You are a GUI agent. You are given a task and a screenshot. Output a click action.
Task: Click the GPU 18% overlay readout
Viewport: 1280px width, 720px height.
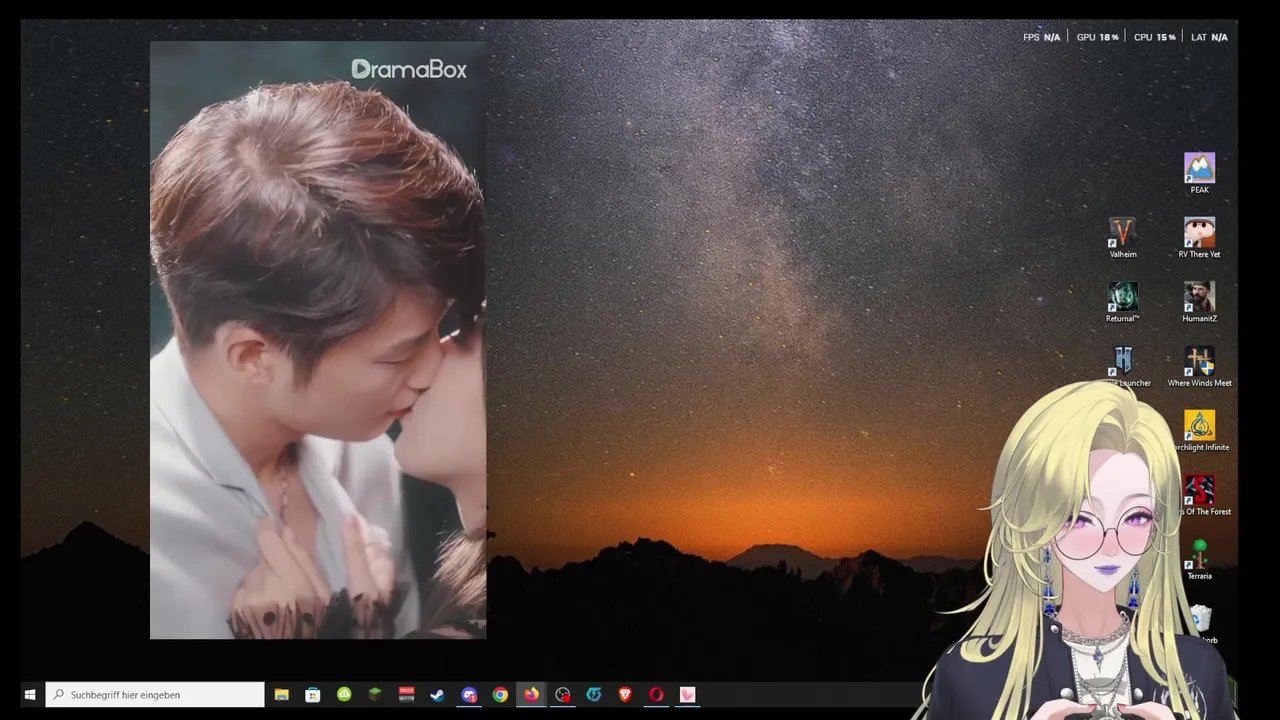click(x=1097, y=37)
